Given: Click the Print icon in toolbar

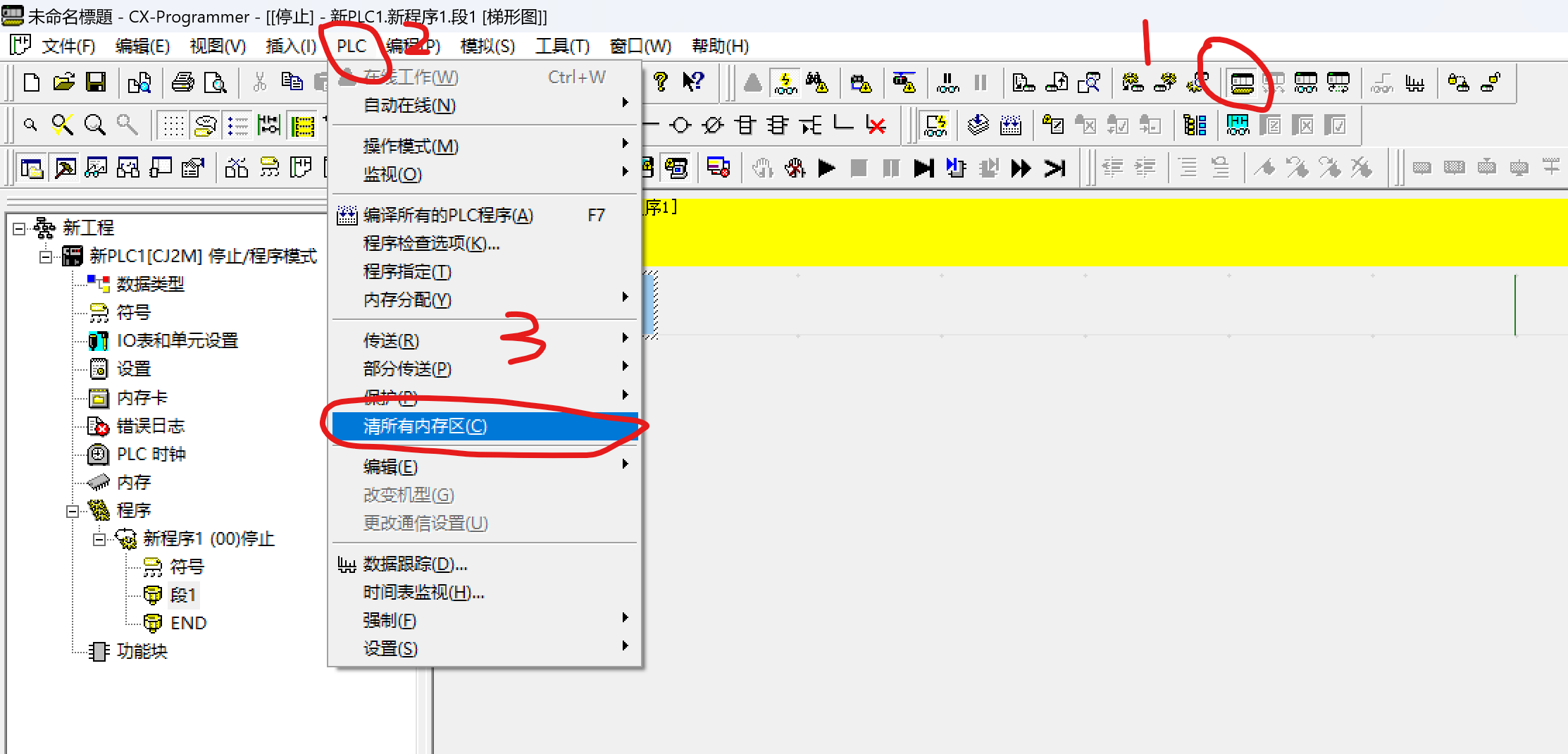Looking at the screenshot, I should coord(182,83).
